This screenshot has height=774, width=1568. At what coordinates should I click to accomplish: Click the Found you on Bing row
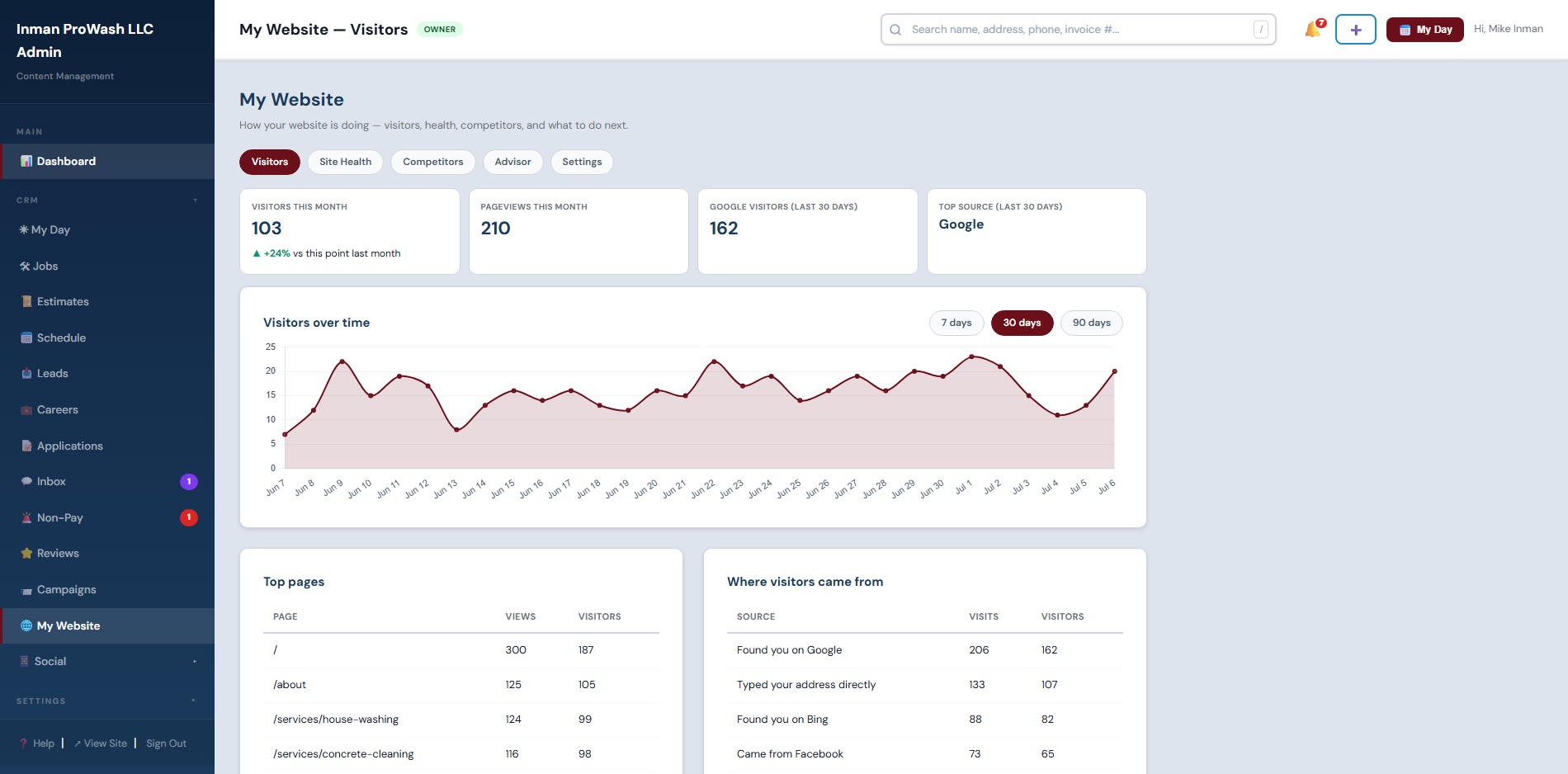[x=925, y=720]
